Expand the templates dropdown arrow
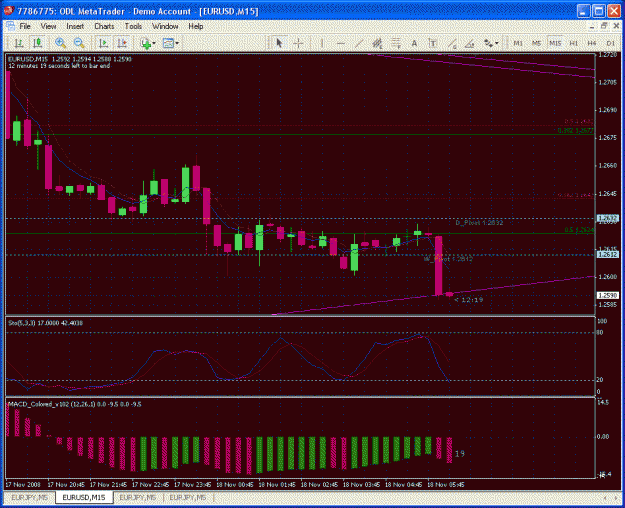 pos(177,43)
